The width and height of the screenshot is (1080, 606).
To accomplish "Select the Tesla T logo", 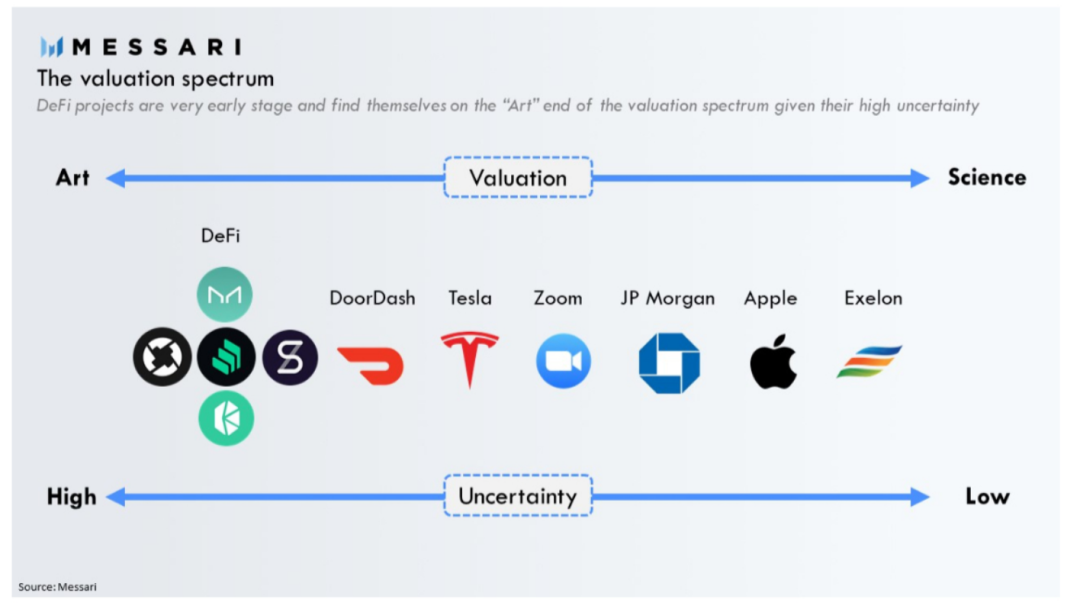I will click(x=470, y=359).
